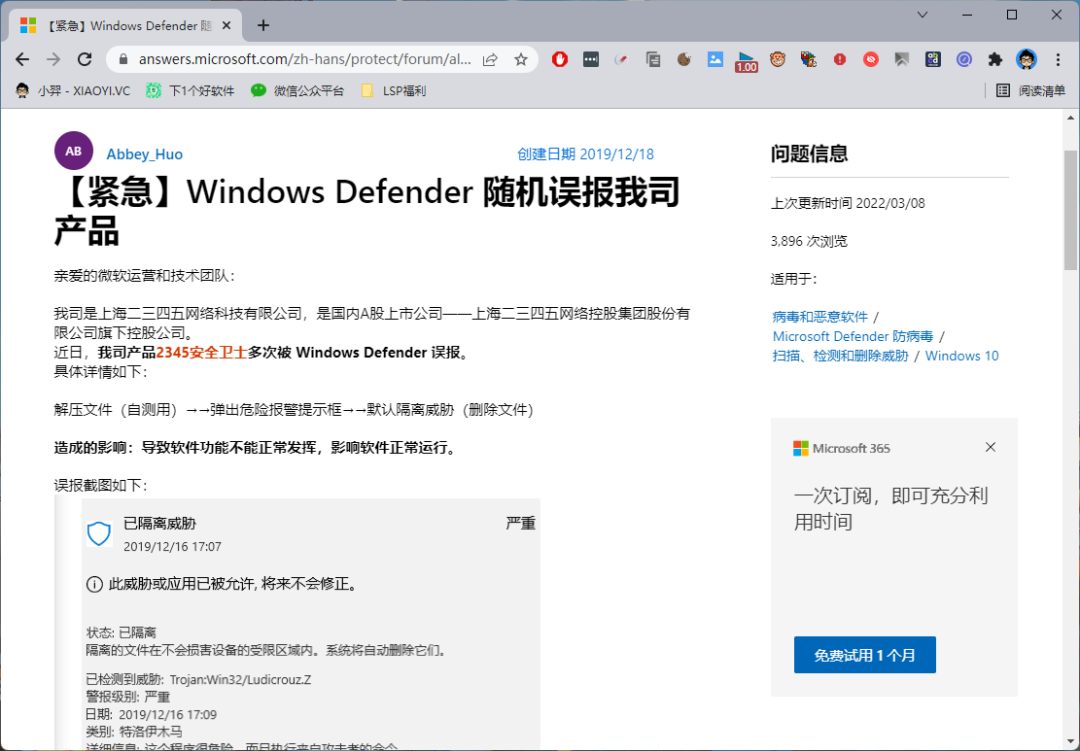1080x751 pixels.
Task: Select the Windows Defender forum tab
Action: point(120,24)
